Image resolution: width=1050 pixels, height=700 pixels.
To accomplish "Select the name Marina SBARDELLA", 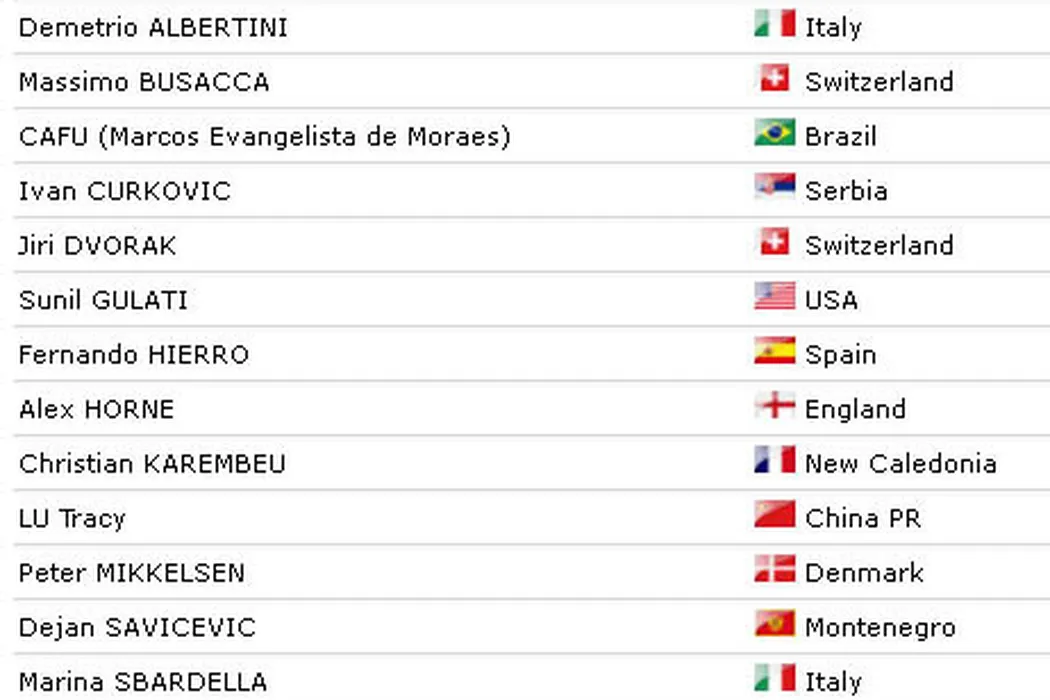I will (x=143, y=682).
